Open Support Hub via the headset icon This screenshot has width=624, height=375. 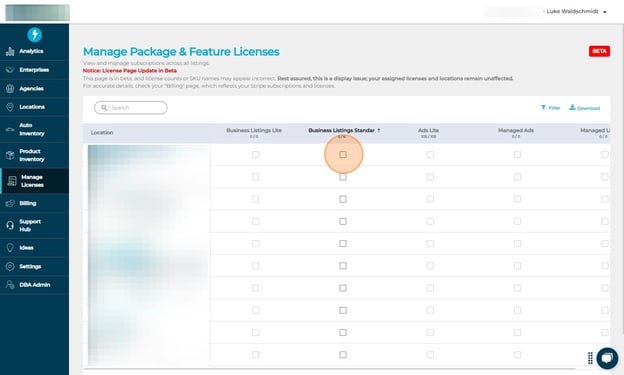tap(10, 225)
